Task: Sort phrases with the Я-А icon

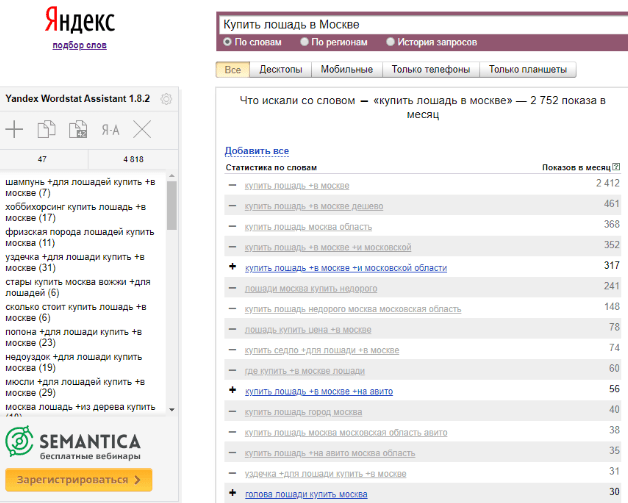Action: click(x=110, y=130)
